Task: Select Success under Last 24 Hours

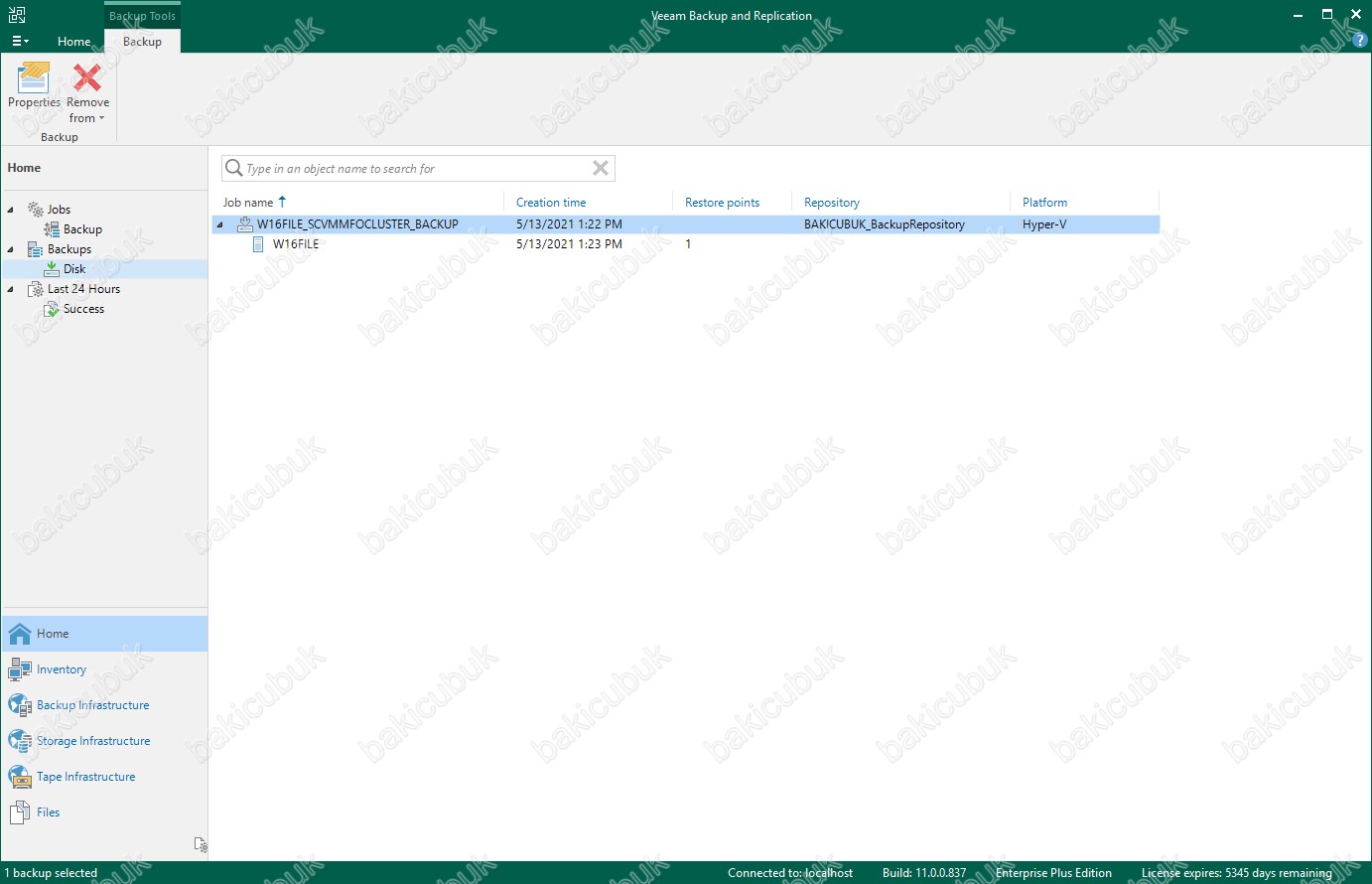Action: click(x=83, y=309)
